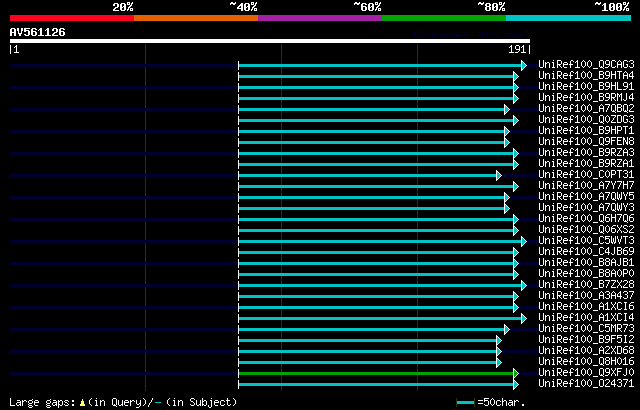Screen dimensions: 640x410
Task: Select the UniRef100_A1XCI6 label
Action: pyautogui.click(x=586, y=307)
